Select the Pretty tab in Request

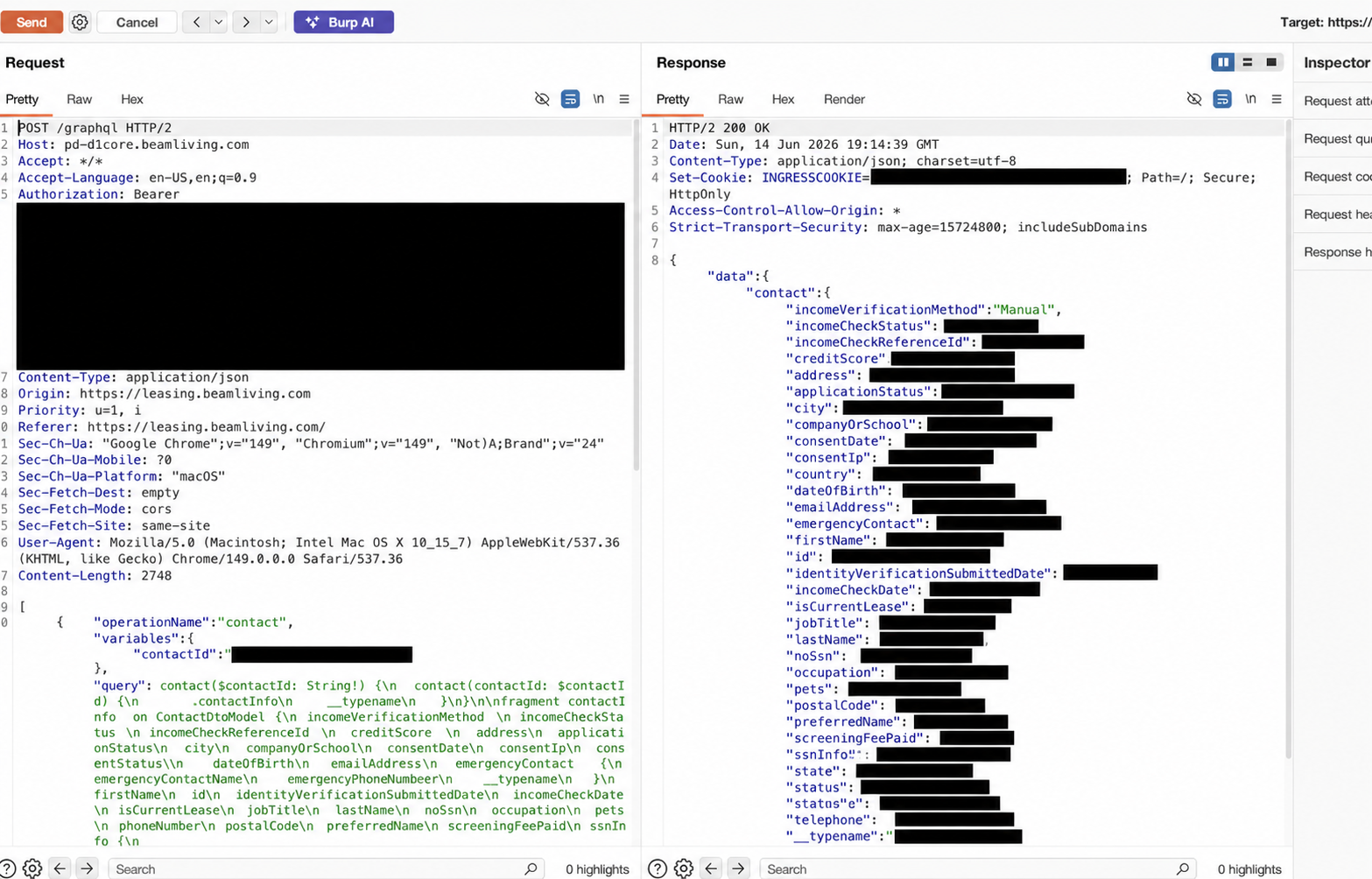click(x=23, y=99)
